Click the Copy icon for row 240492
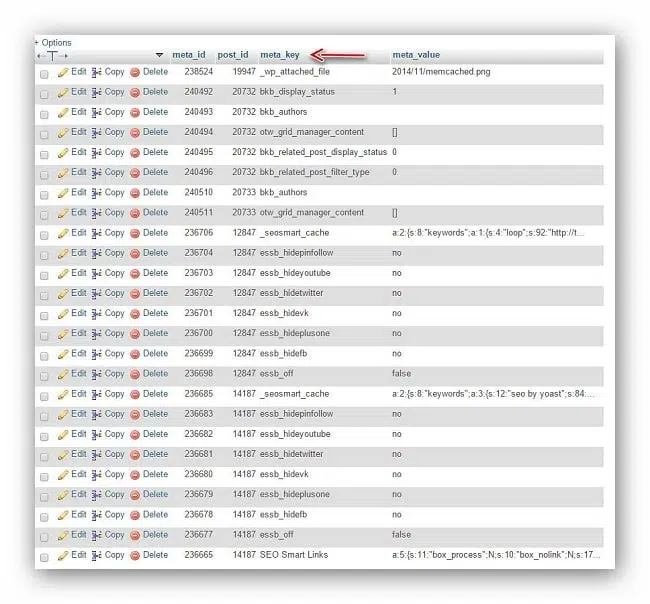Viewport: 650px width, 604px height. click(x=97, y=93)
